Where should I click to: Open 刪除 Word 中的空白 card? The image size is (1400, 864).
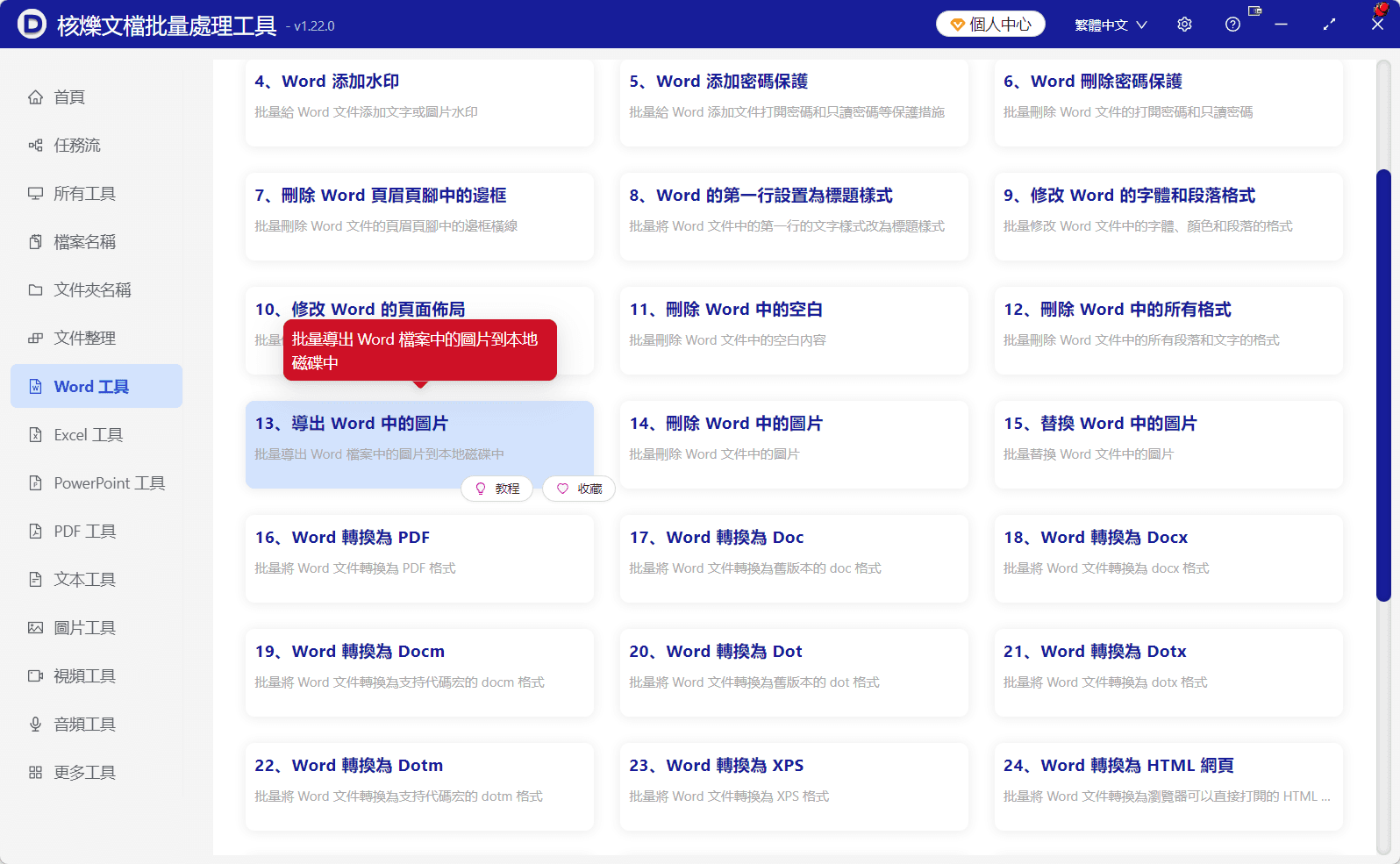(794, 331)
